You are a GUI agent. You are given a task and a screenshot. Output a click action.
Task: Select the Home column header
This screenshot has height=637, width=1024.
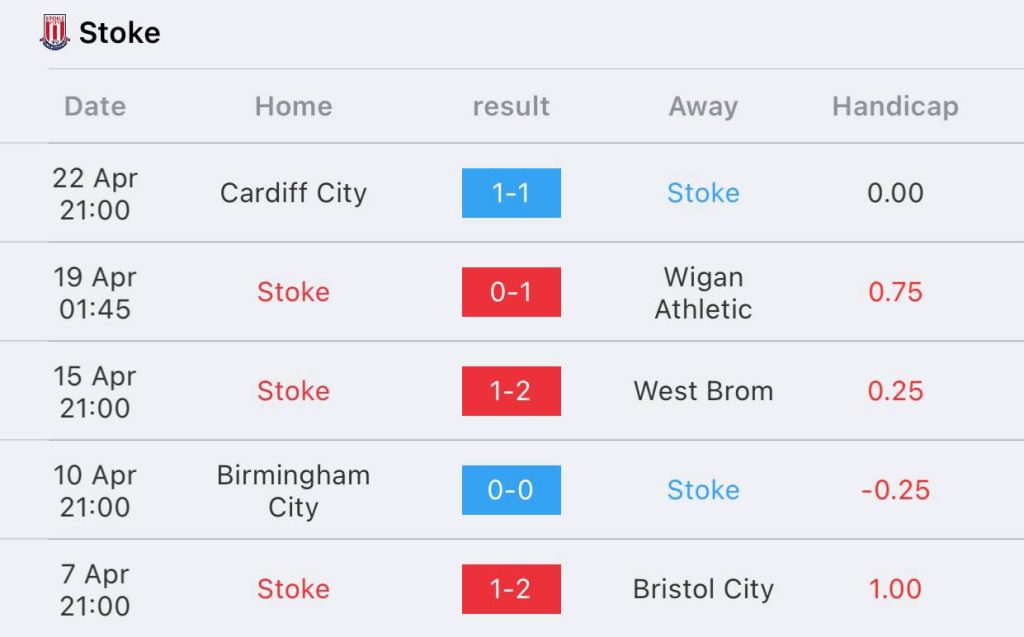tap(293, 106)
